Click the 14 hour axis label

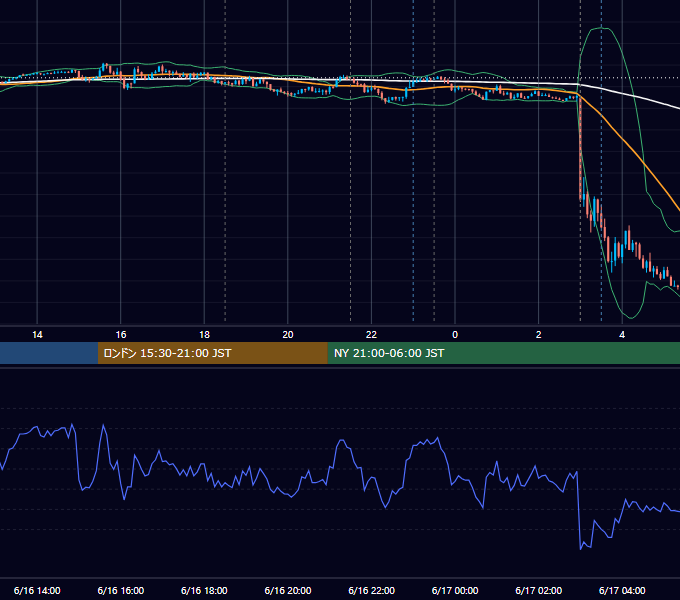tap(37, 335)
